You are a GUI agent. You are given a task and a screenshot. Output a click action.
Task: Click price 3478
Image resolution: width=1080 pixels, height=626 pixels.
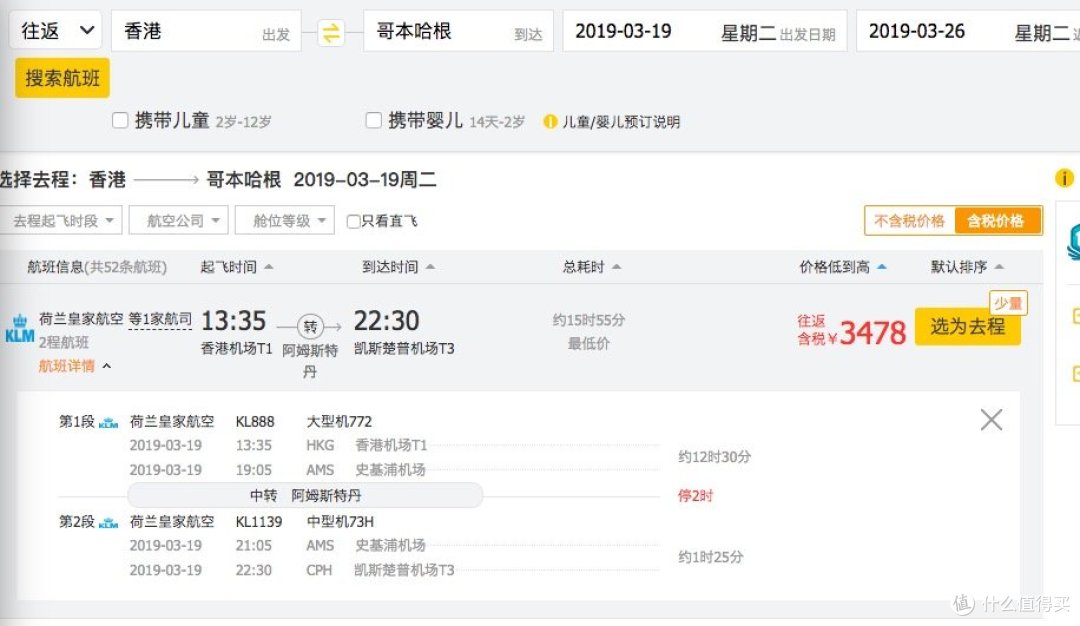coord(873,333)
